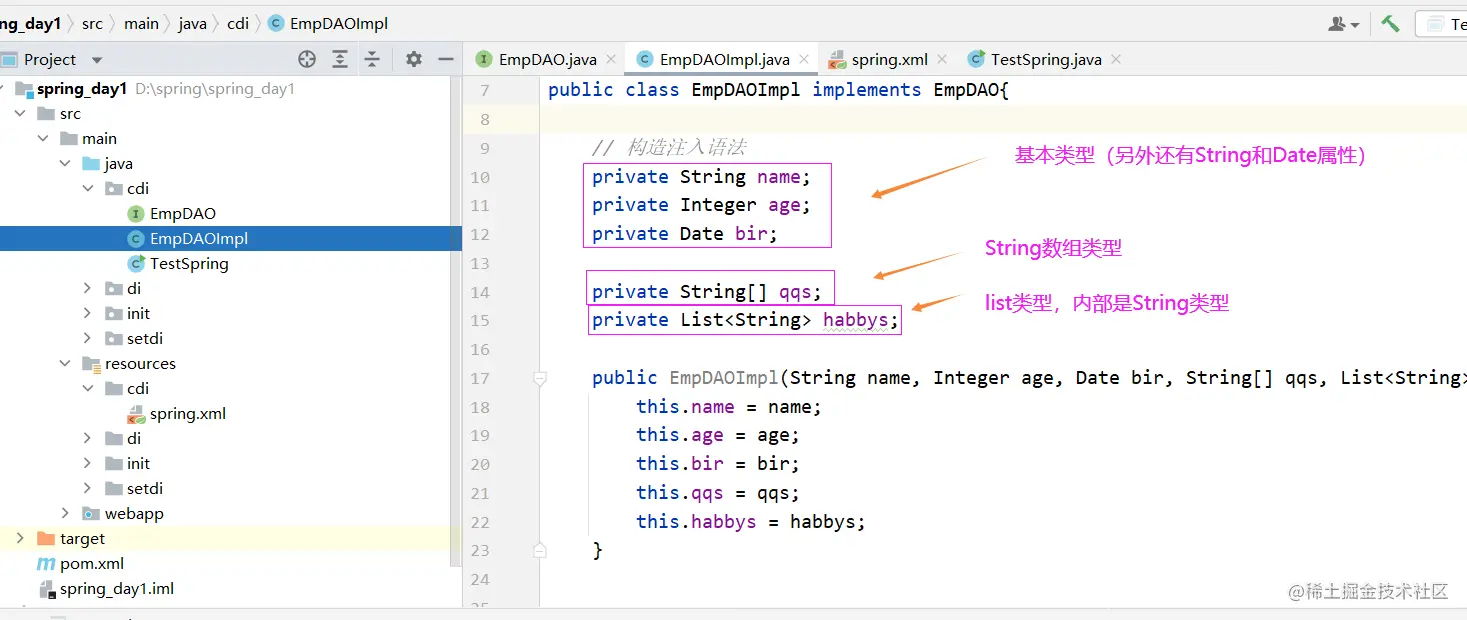
Task: Select di folder under resources
Action: click(134, 439)
